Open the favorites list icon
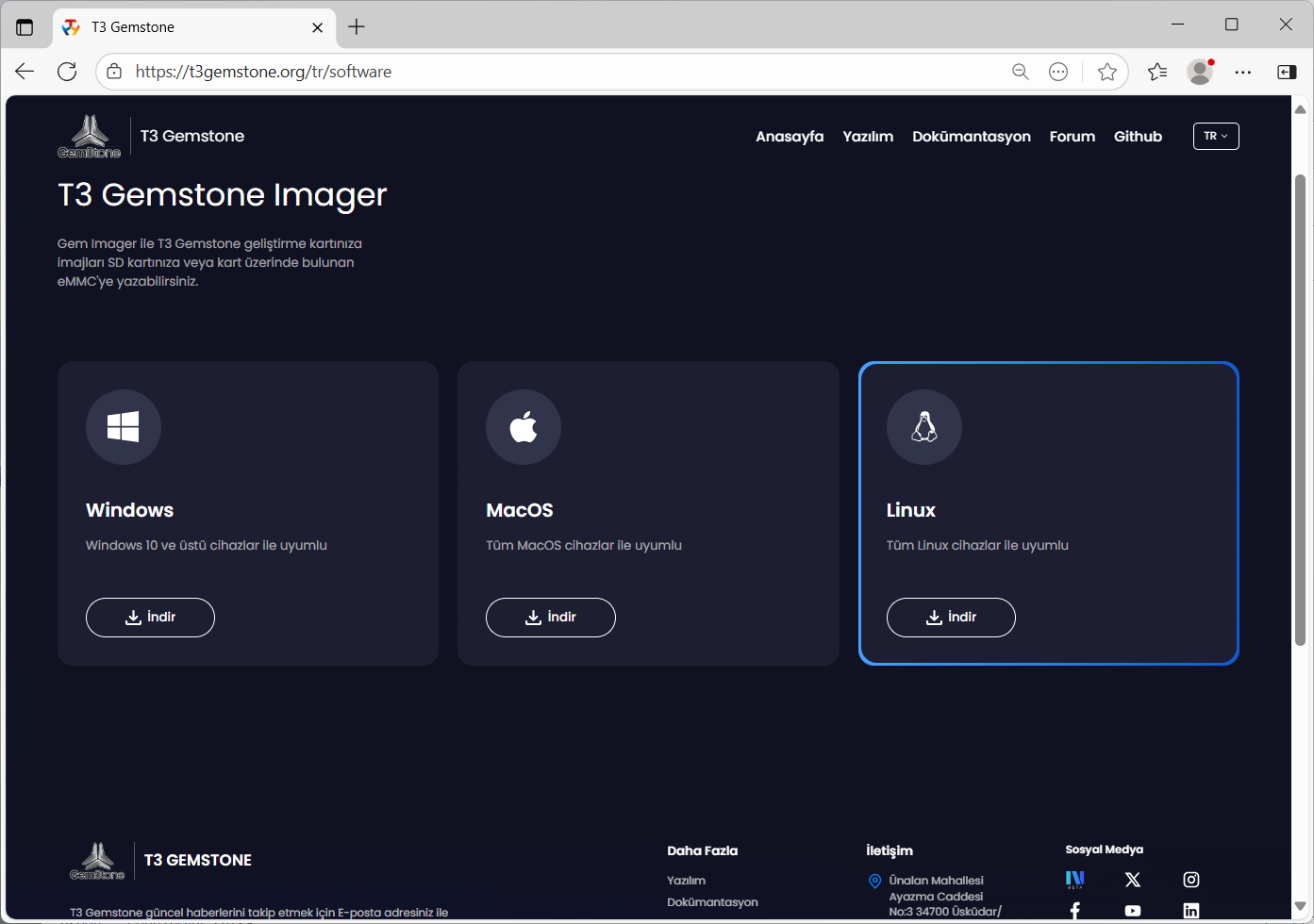1314x924 pixels. click(1157, 72)
